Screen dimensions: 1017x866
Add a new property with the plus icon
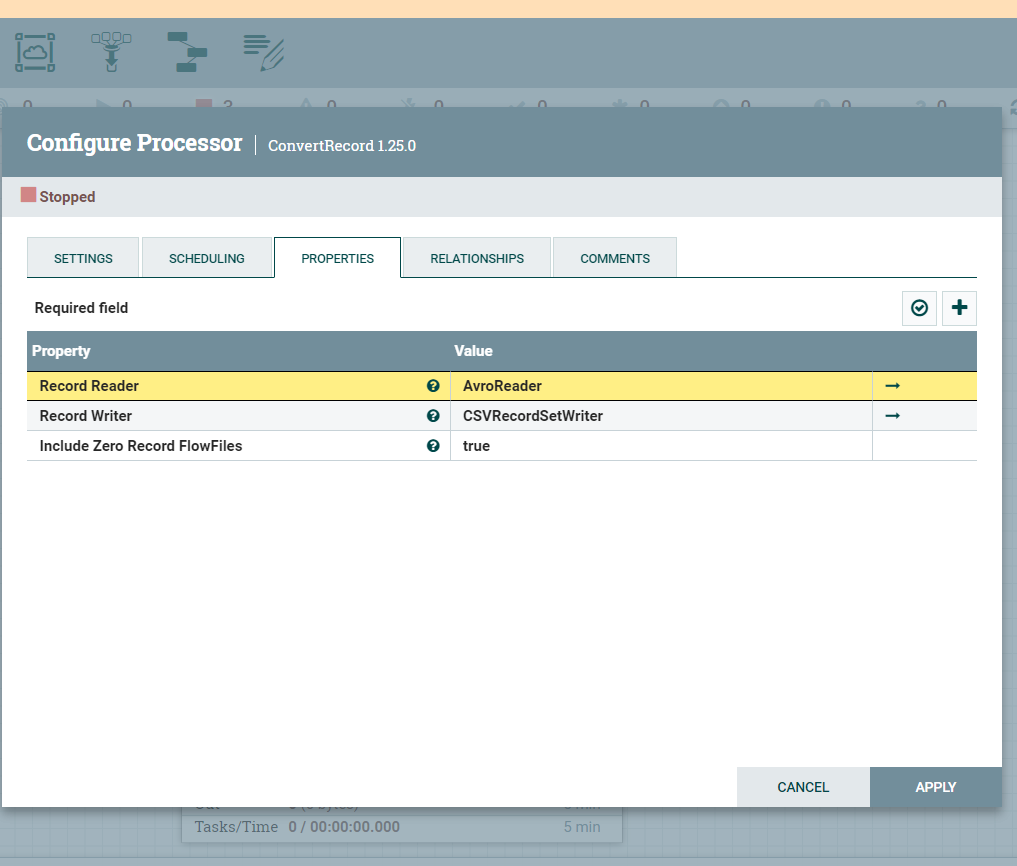(x=959, y=308)
